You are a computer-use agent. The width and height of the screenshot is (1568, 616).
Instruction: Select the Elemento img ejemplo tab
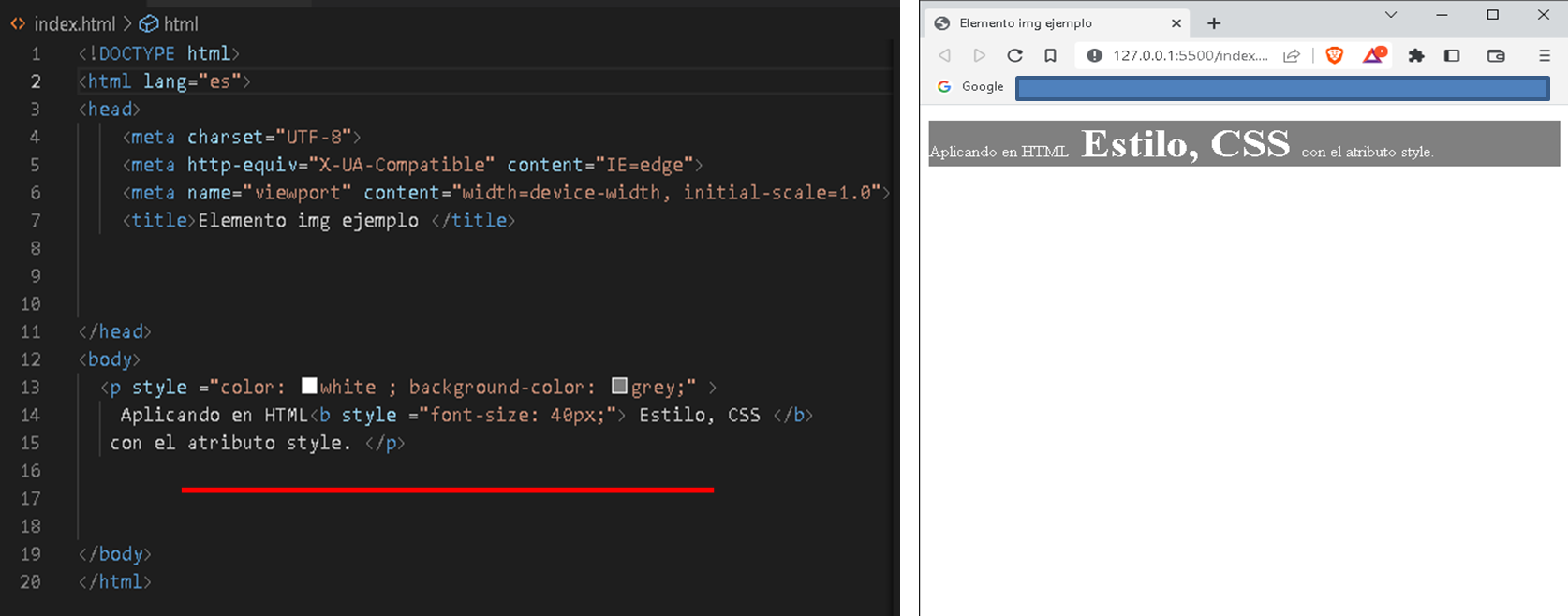(1058, 23)
